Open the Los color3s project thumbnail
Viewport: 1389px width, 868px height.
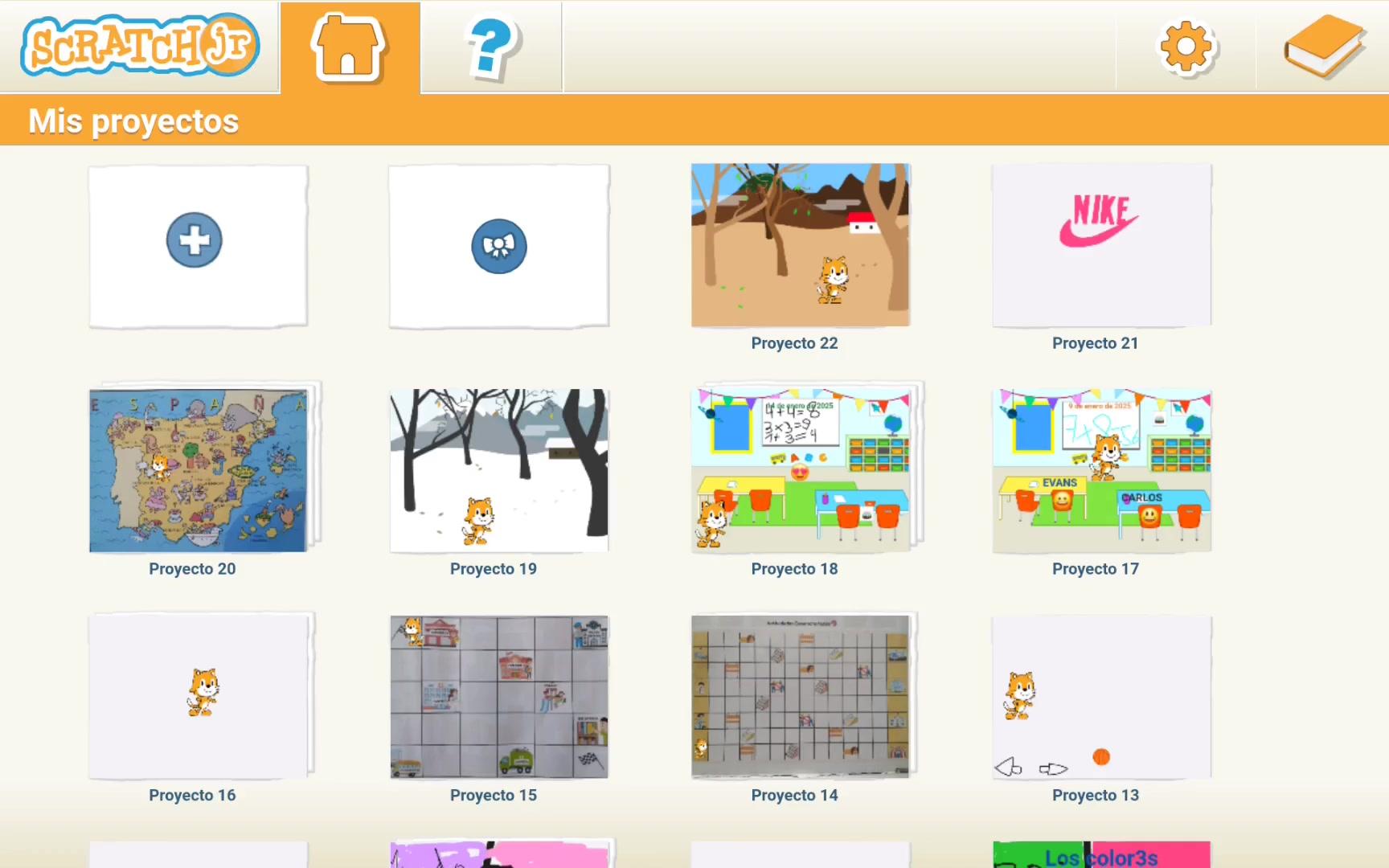(1101, 854)
